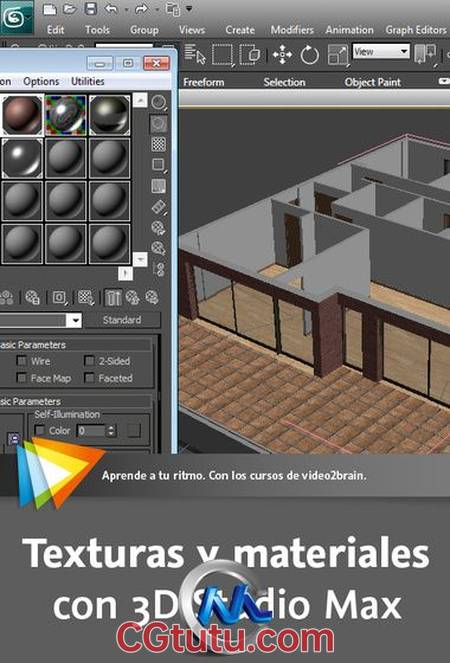Activate the Select and Move tool

tap(282, 55)
